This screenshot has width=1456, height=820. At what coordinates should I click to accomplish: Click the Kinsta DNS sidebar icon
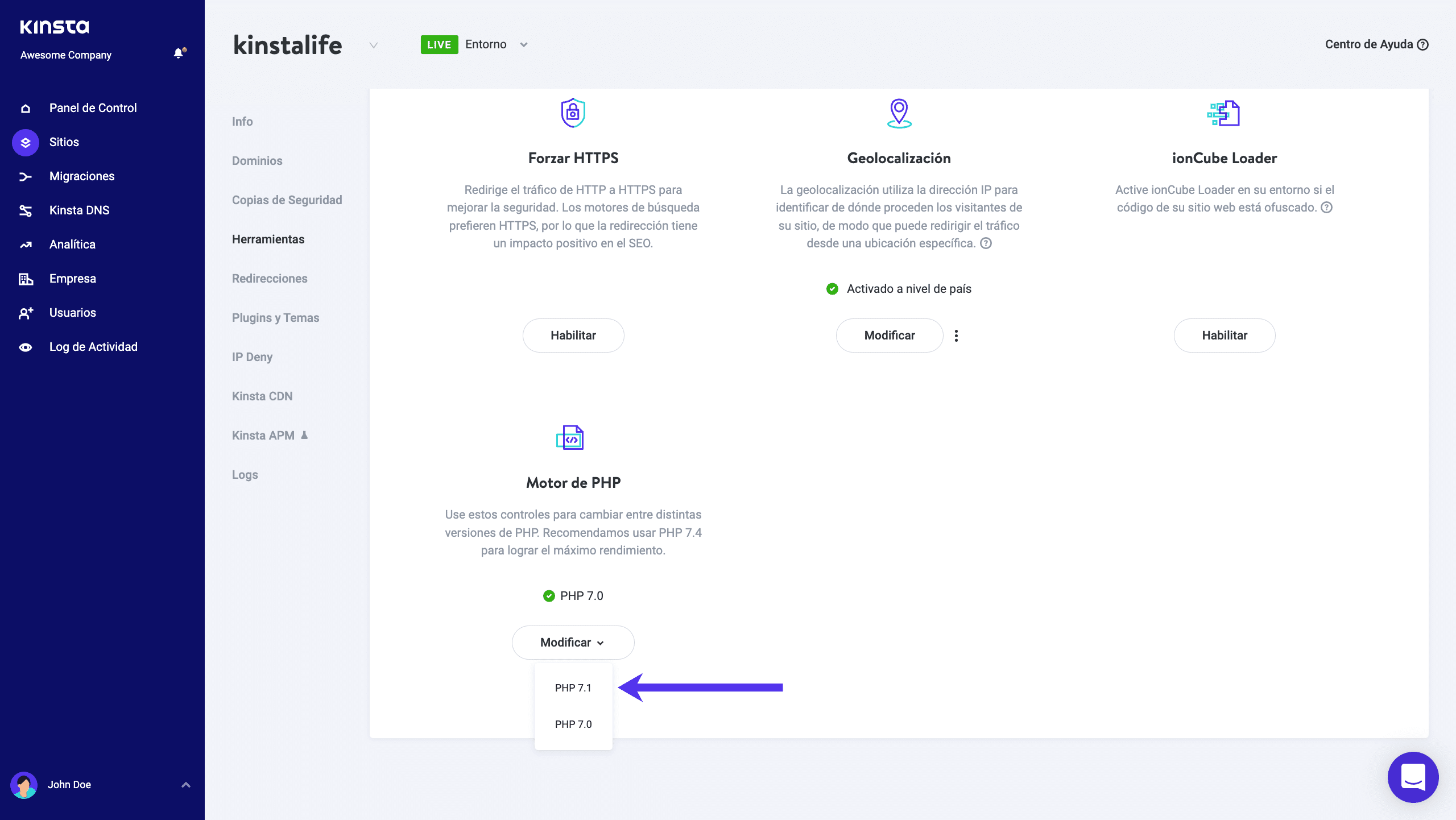pos(26,210)
